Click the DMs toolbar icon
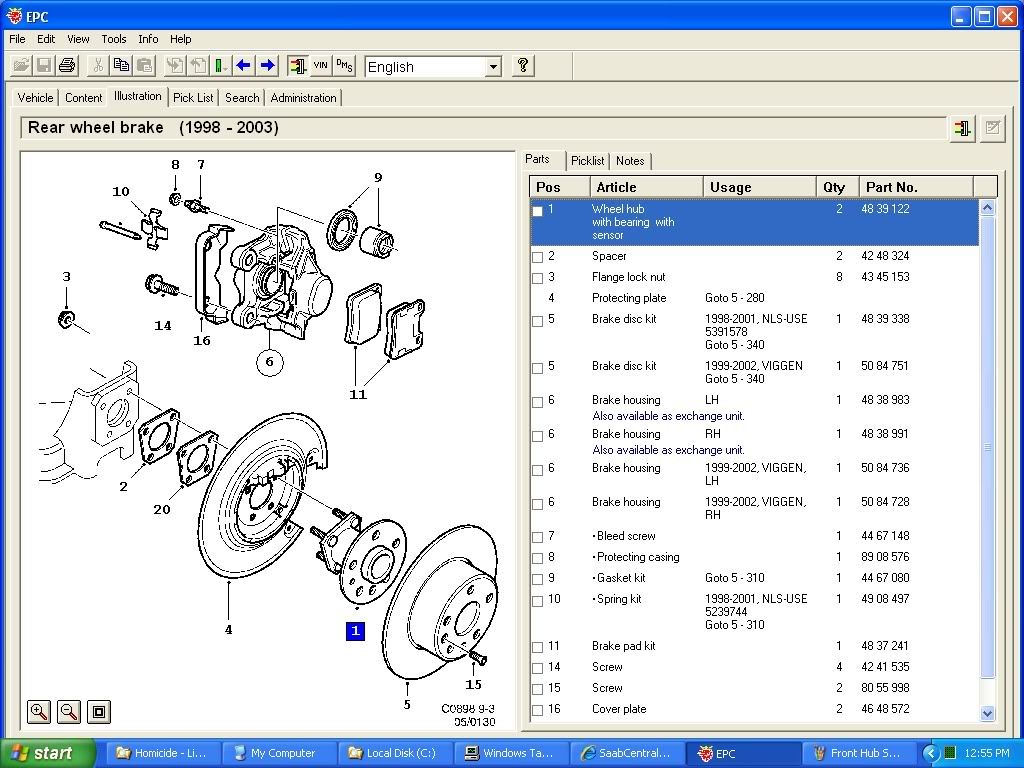This screenshot has height=768, width=1024. (x=344, y=65)
